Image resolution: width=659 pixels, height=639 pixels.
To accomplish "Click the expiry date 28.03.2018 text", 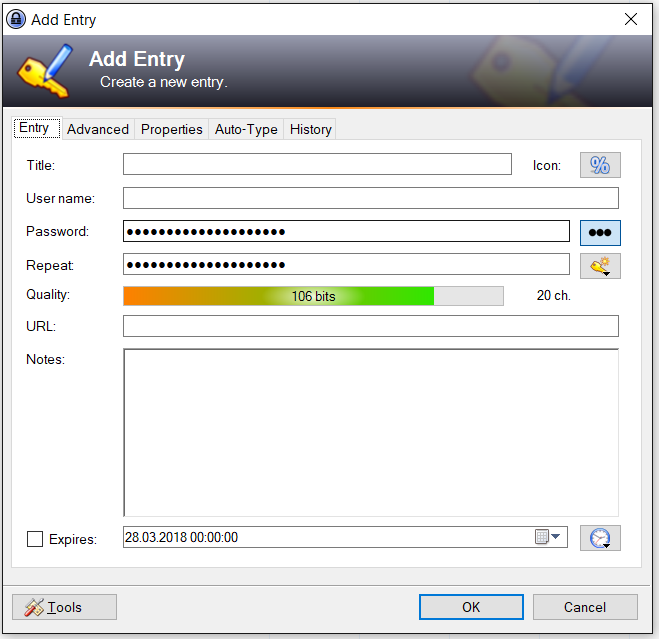I will tap(182, 537).
